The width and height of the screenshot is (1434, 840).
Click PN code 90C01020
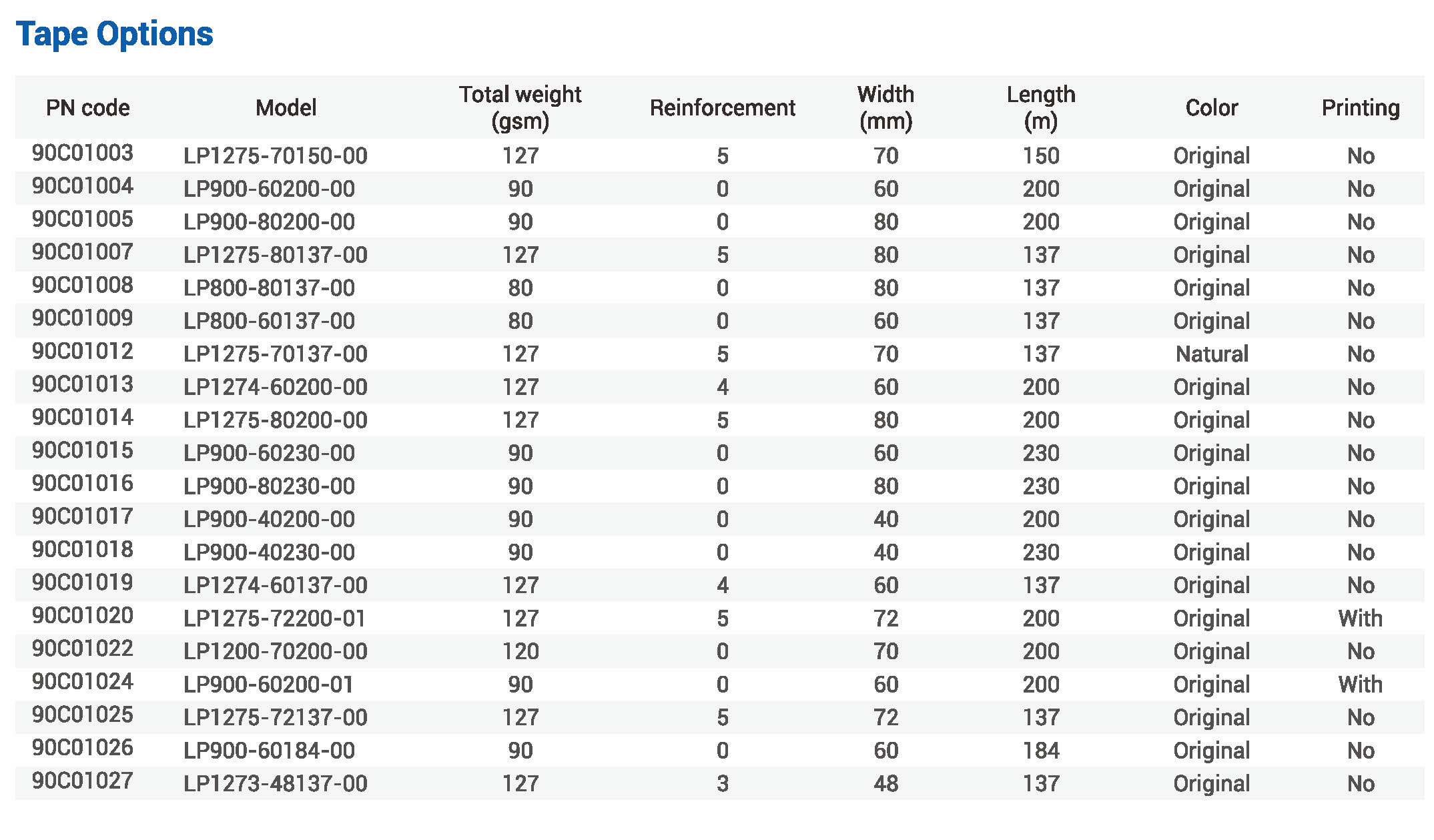click(x=83, y=616)
